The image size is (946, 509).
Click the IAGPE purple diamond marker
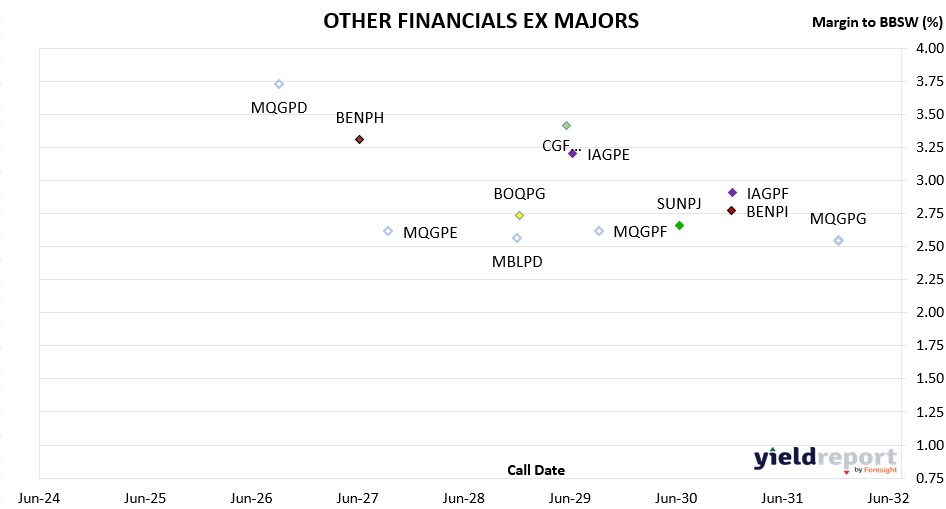coord(573,154)
